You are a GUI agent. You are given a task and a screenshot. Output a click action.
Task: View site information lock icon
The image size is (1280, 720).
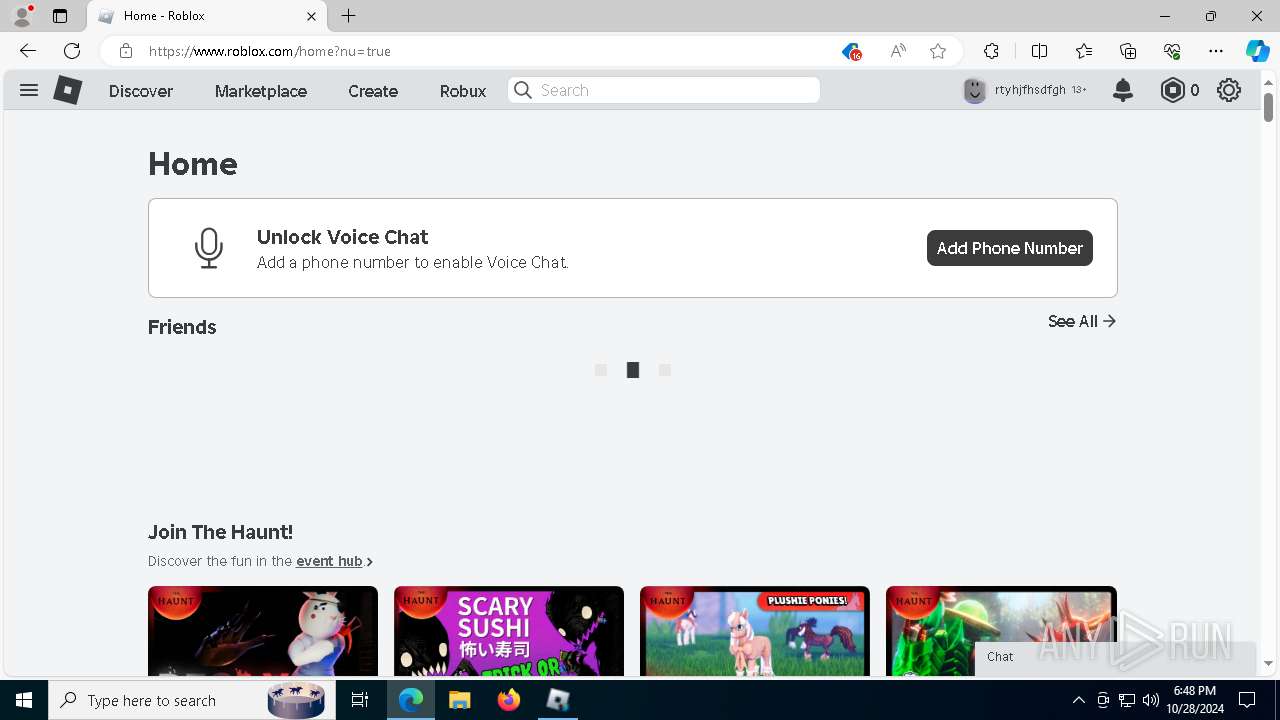pos(126,51)
